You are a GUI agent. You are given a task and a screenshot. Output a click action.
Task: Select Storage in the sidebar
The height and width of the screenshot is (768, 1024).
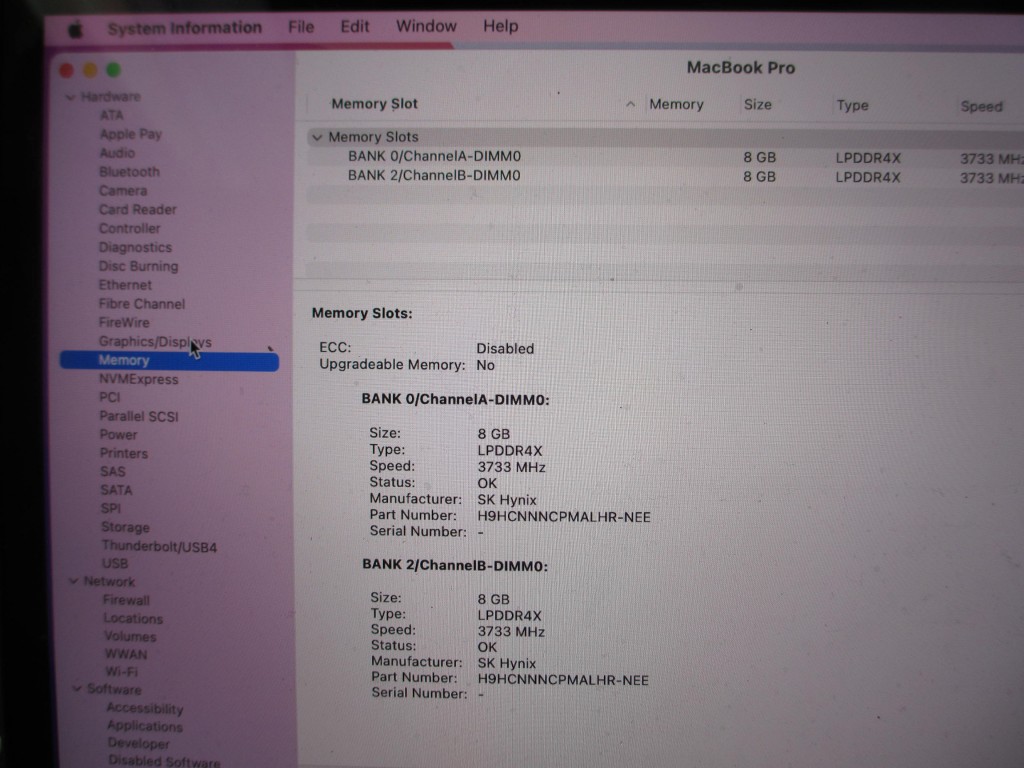tap(125, 526)
